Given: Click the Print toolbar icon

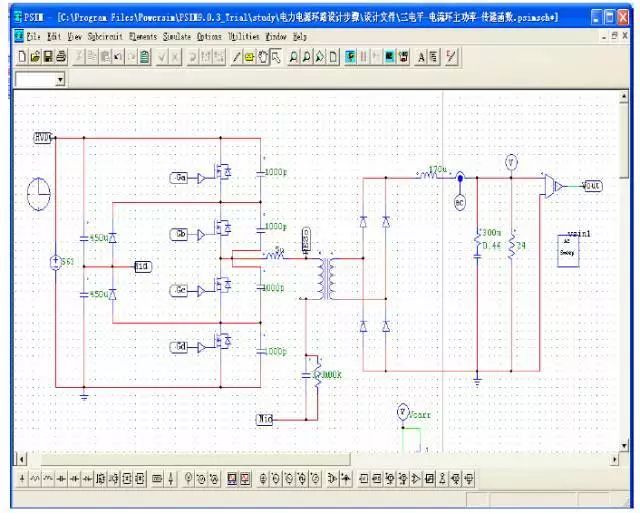Looking at the screenshot, I should click(x=61, y=57).
